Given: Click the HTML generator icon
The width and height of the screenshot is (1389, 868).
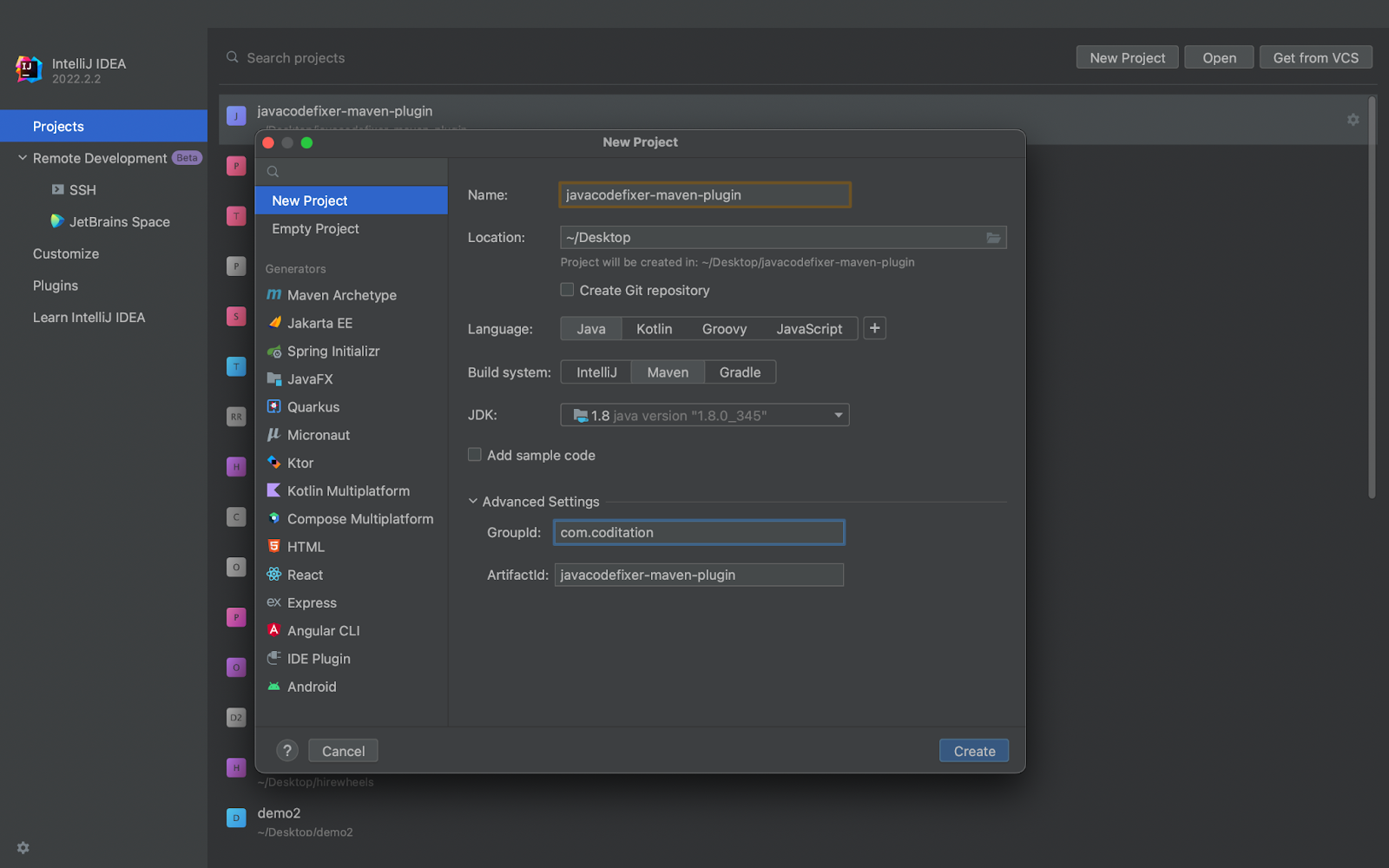Looking at the screenshot, I should tap(274, 547).
